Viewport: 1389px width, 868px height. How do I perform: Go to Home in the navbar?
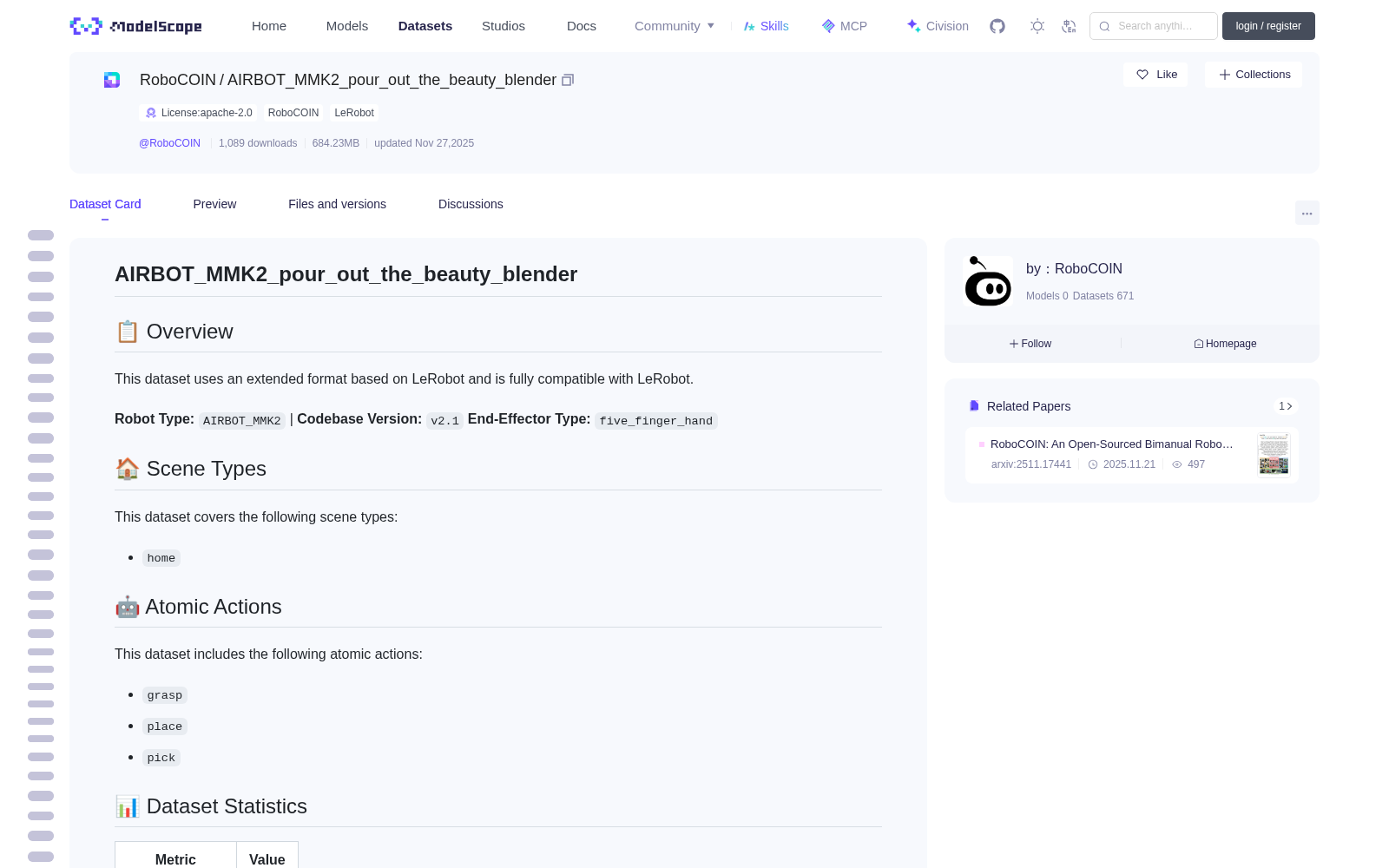click(x=269, y=26)
